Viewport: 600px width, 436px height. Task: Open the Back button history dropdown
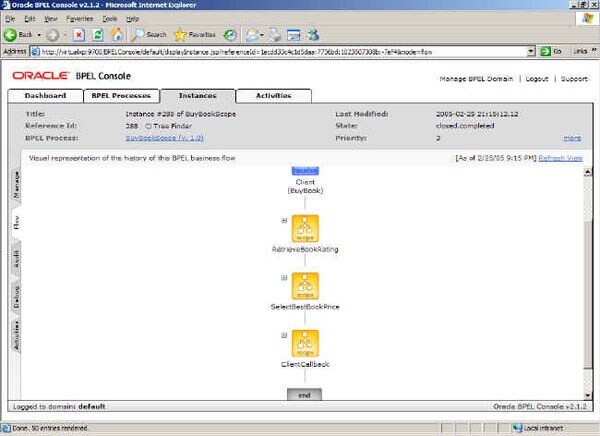click(39, 35)
